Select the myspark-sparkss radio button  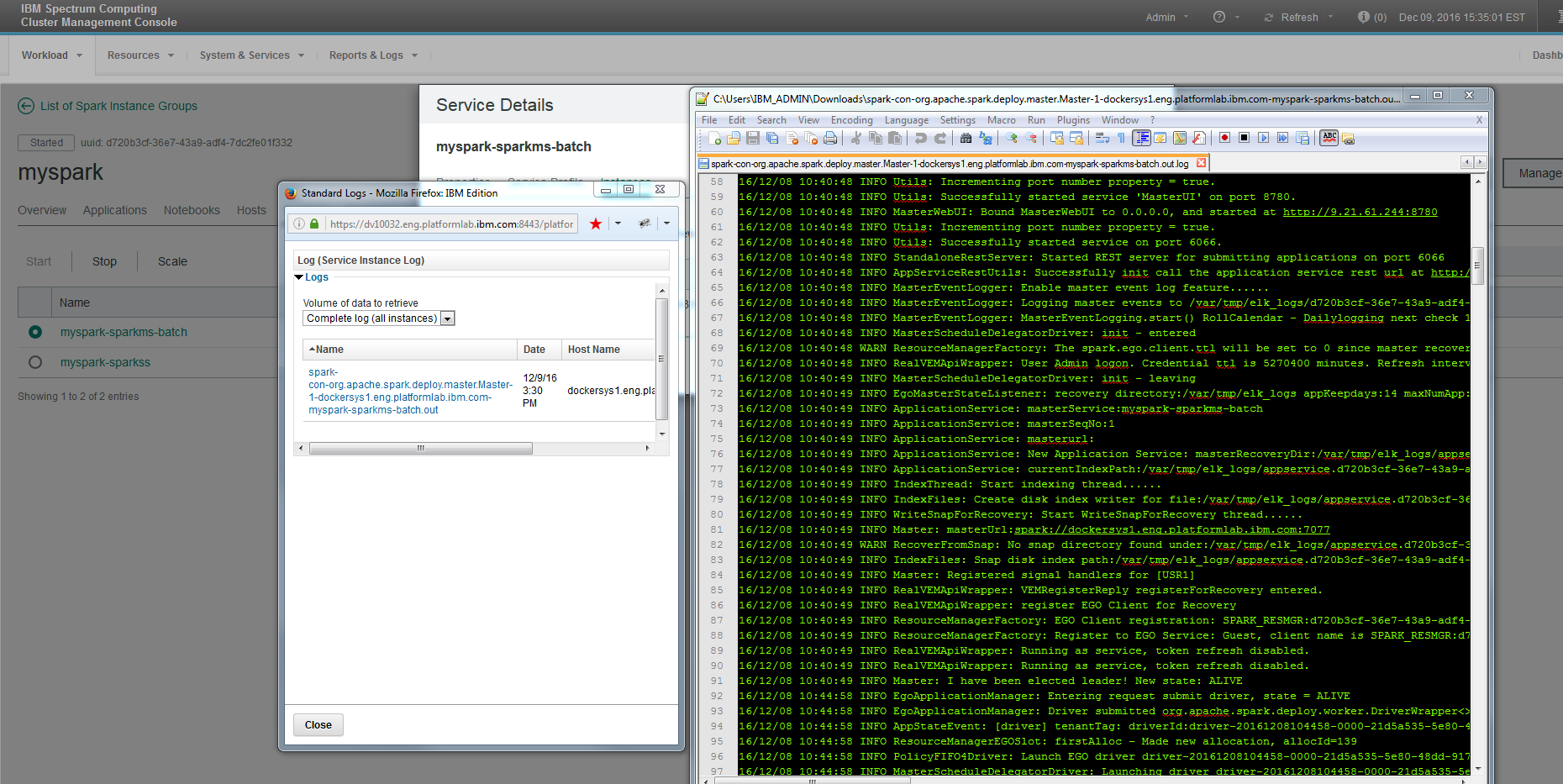click(x=34, y=362)
